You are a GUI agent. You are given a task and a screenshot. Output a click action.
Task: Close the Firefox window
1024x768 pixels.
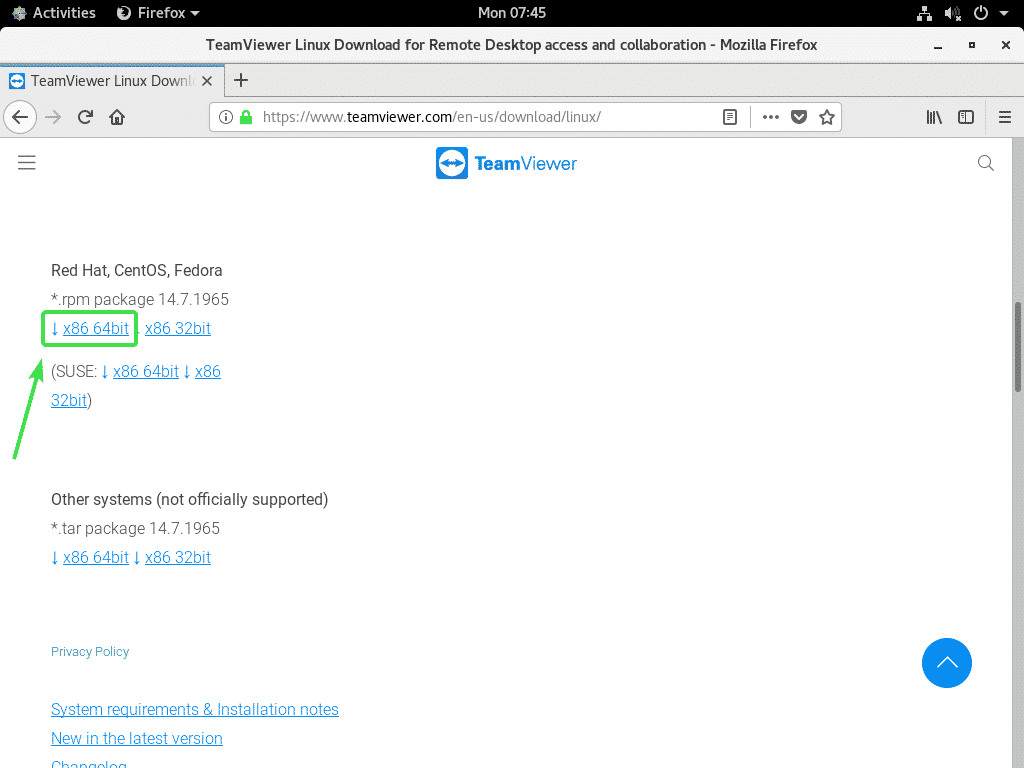(x=1006, y=45)
